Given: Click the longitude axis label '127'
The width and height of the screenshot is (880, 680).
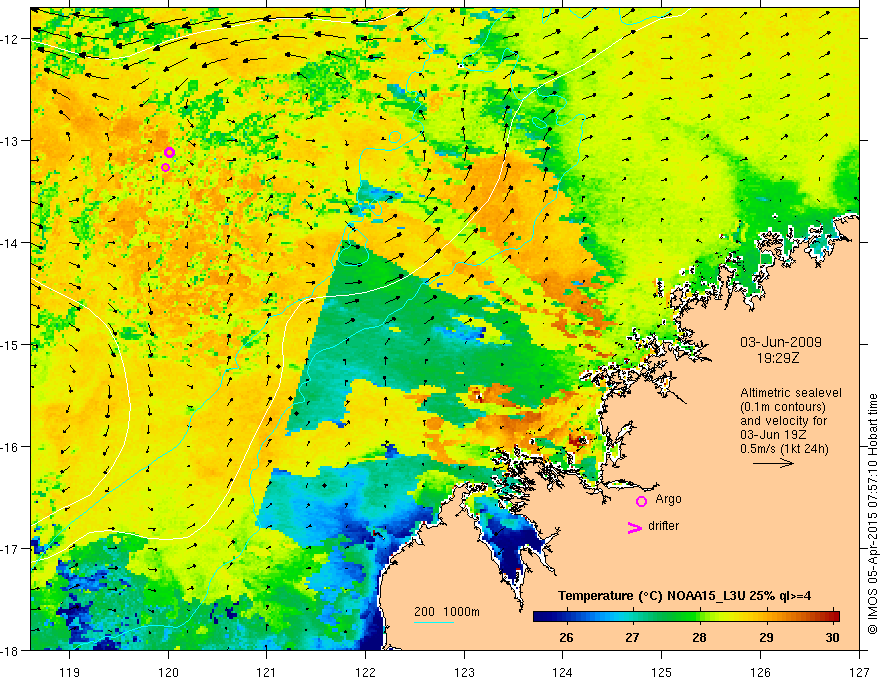Looking at the screenshot, I should 859,672.
